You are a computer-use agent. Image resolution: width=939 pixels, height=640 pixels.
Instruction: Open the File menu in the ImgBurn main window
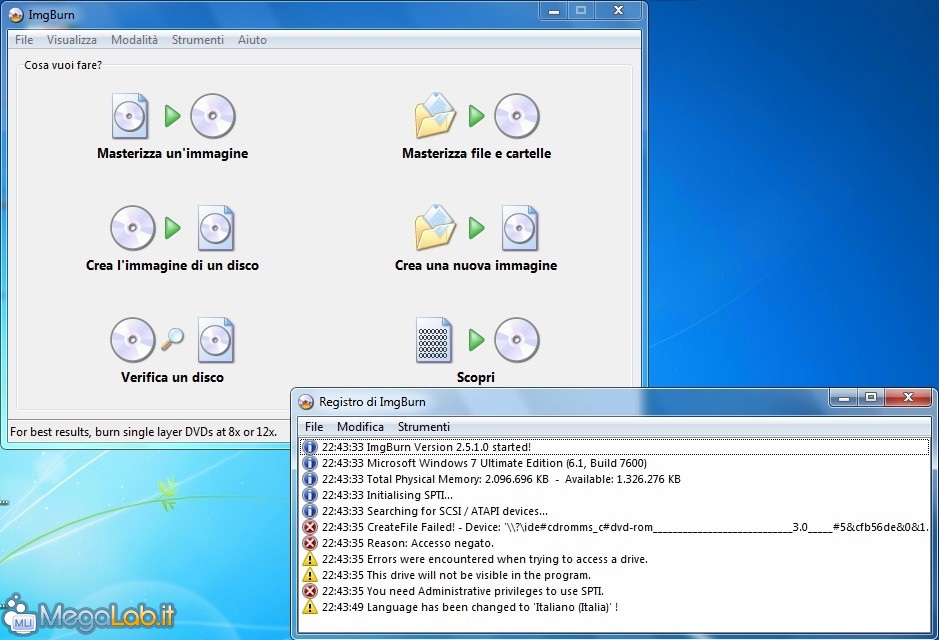24,40
